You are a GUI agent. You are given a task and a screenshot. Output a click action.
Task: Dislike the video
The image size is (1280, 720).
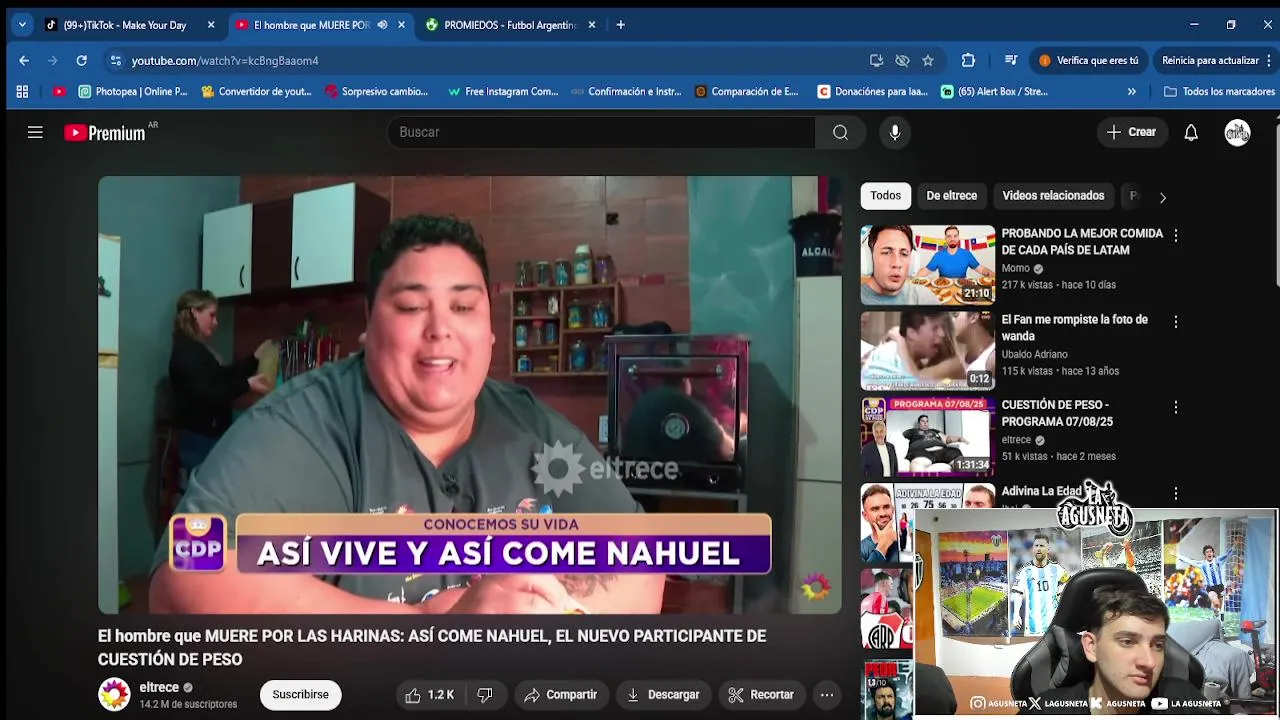coord(485,695)
